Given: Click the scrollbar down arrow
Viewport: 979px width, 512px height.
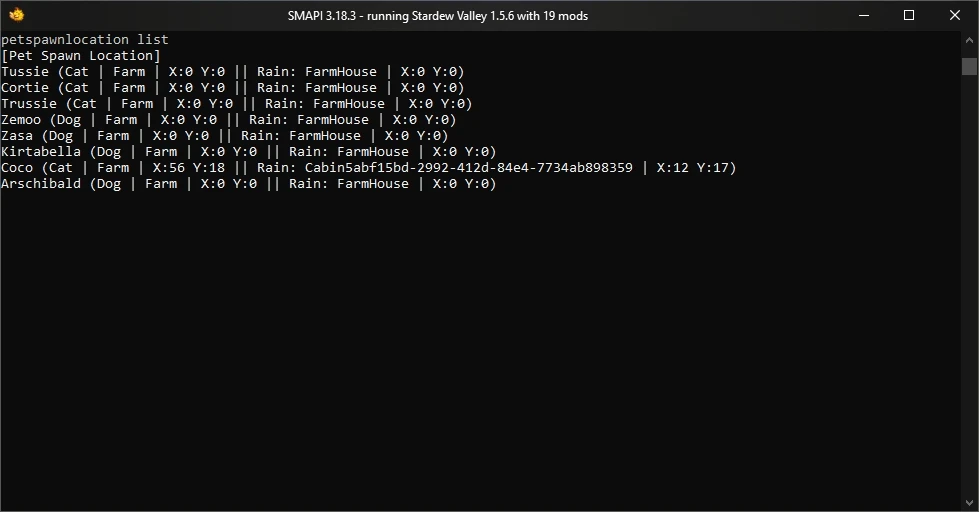Looking at the screenshot, I should [970, 503].
